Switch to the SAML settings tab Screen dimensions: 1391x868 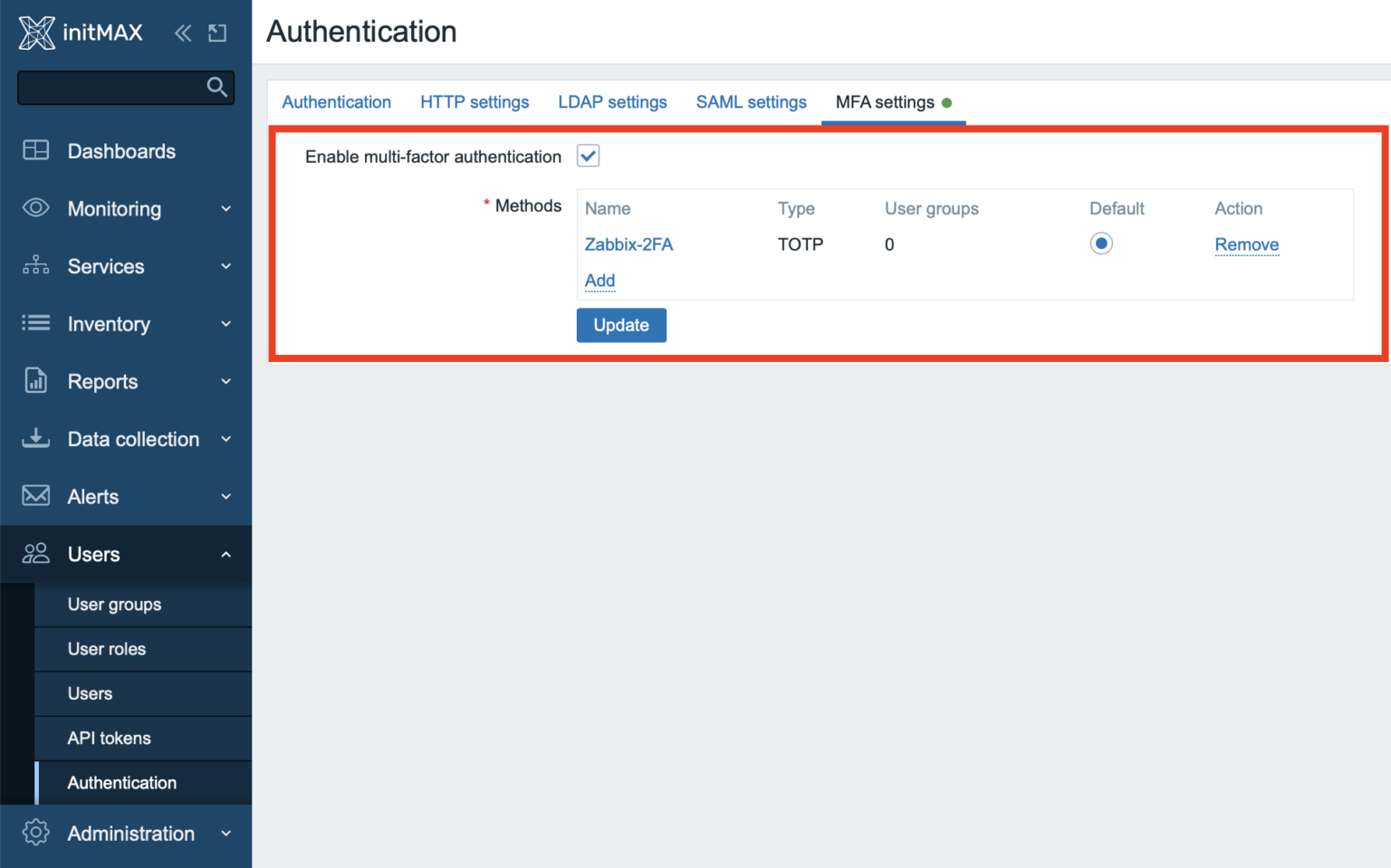(751, 101)
